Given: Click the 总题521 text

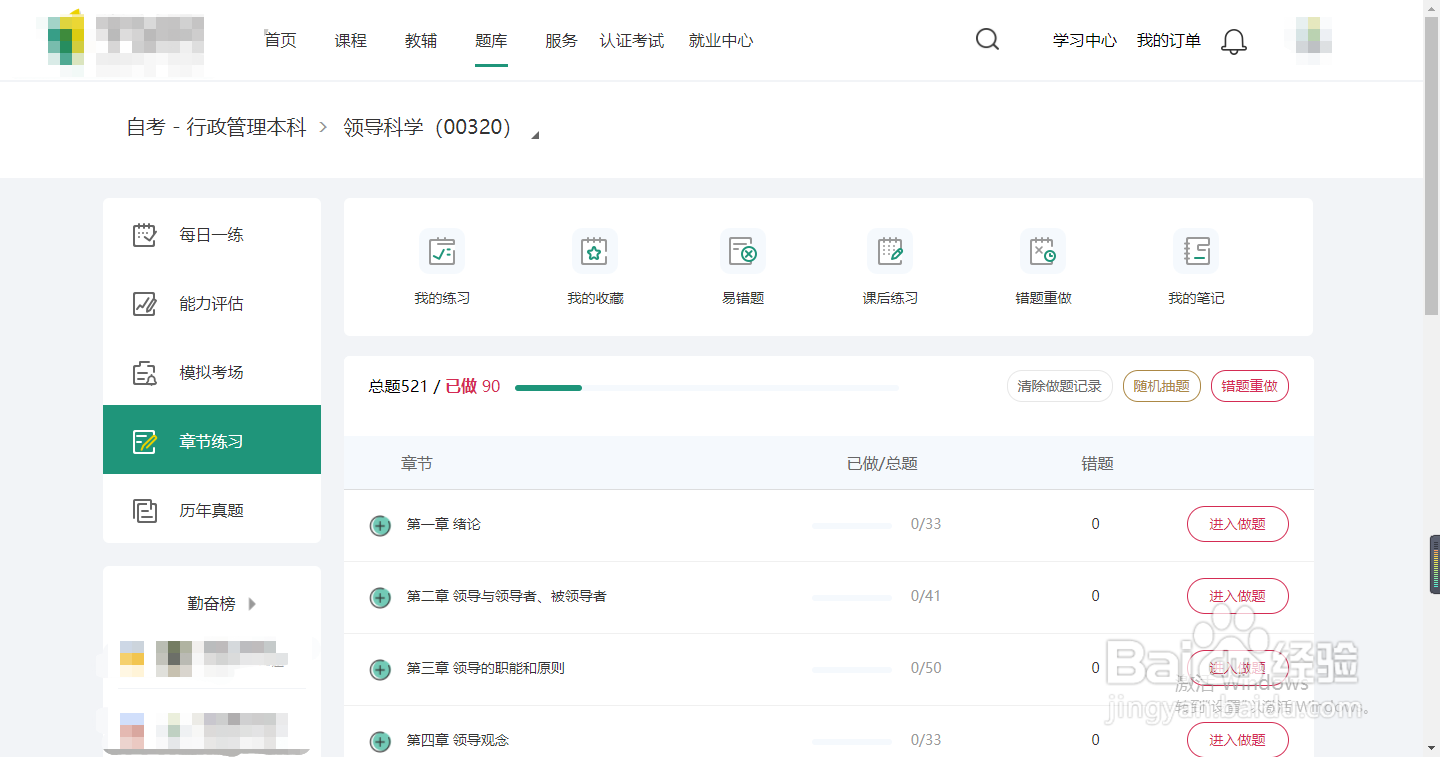Looking at the screenshot, I should [x=398, y=386].
